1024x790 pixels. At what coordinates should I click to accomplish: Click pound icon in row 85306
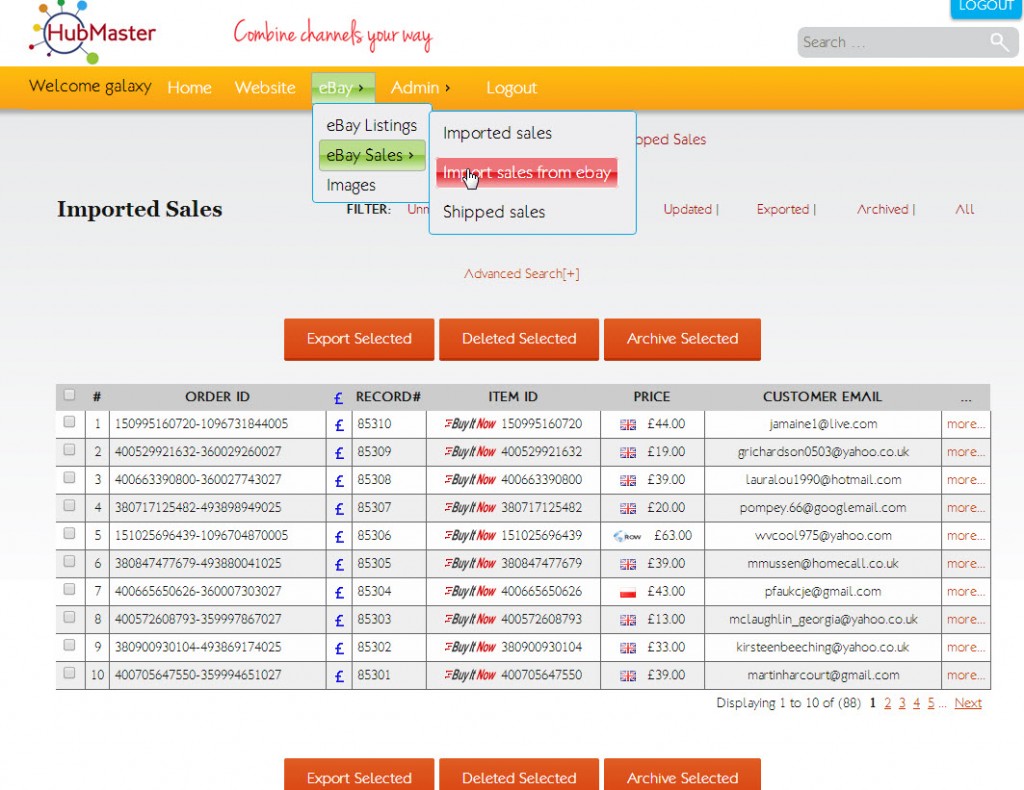pos(339,537)
